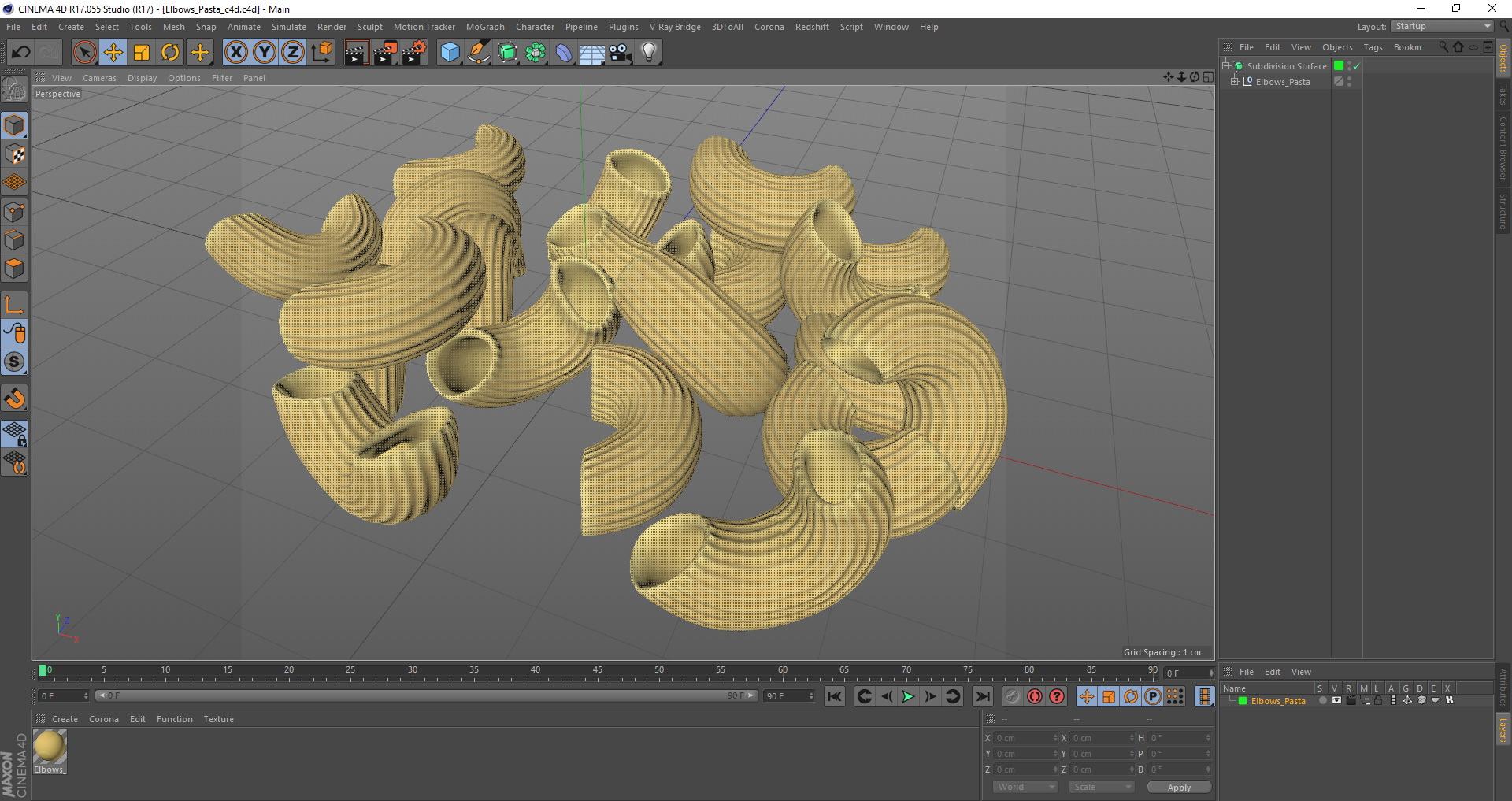
Task: Open the Redshift menu
Action: click(812, 27)
